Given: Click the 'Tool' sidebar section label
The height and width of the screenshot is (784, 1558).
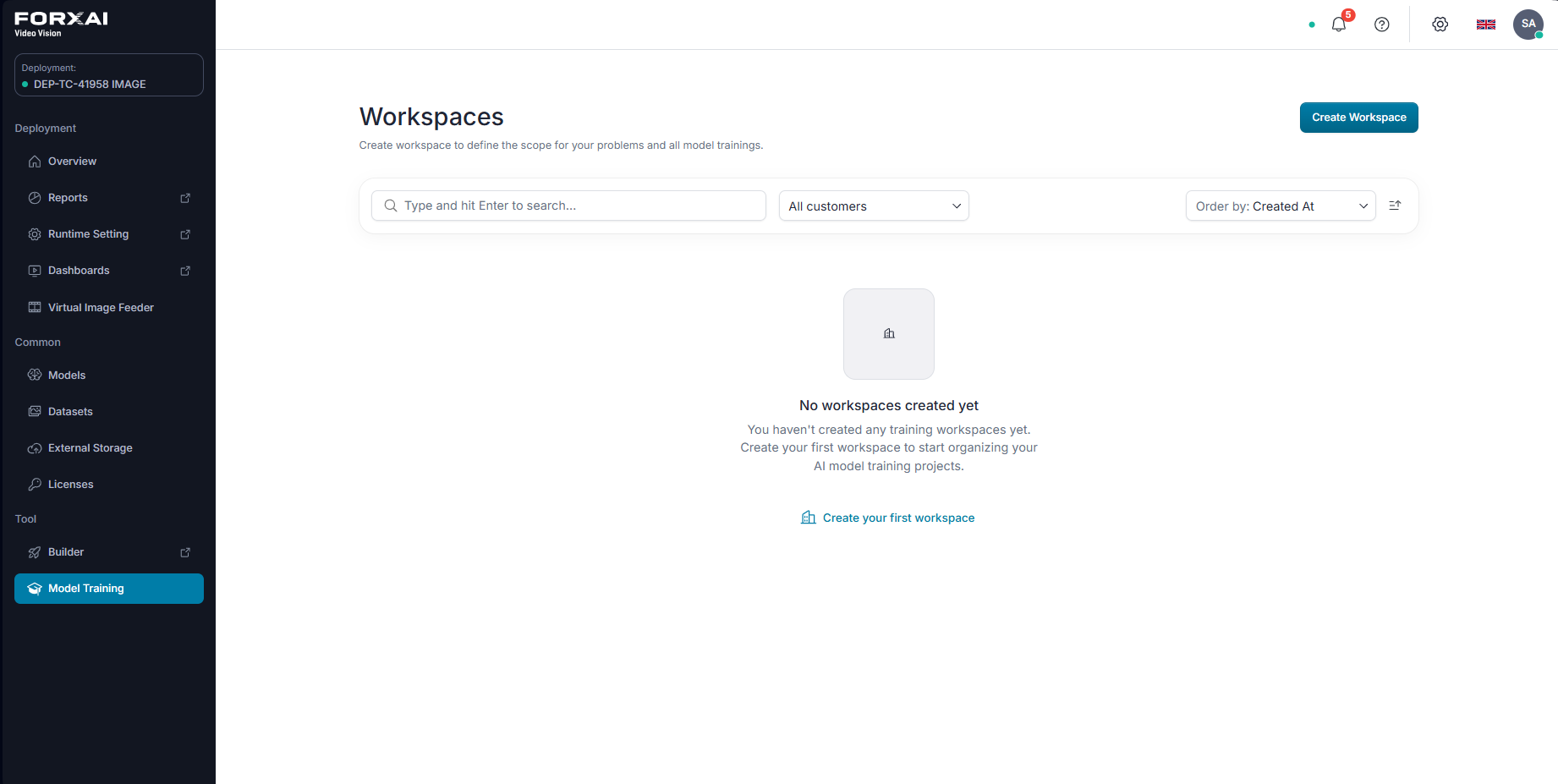Looking at the screenshot, I should (26, 519).
